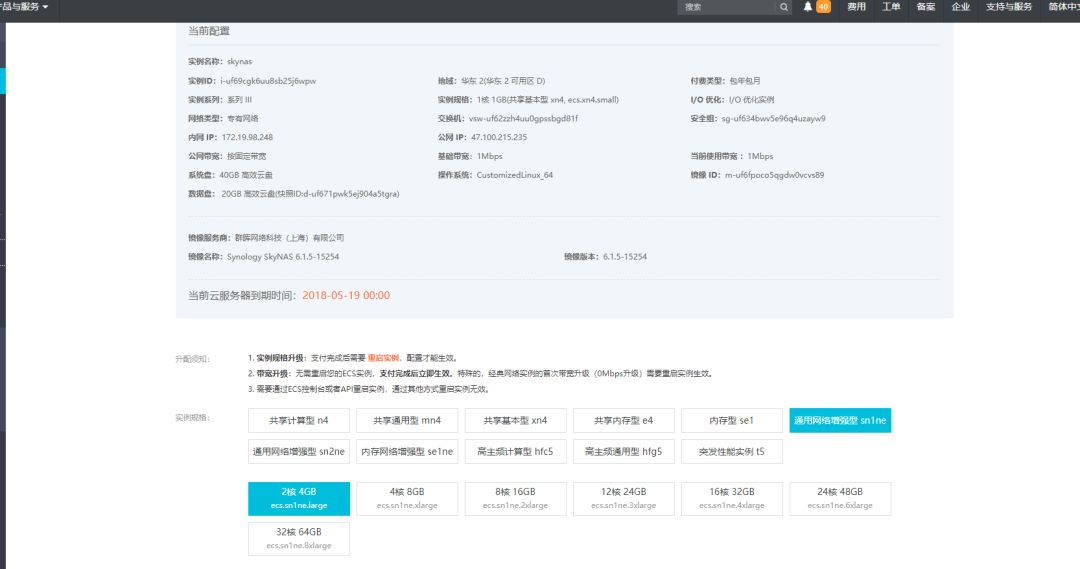Open the 简体中文 language menu

pos(1064,7)
